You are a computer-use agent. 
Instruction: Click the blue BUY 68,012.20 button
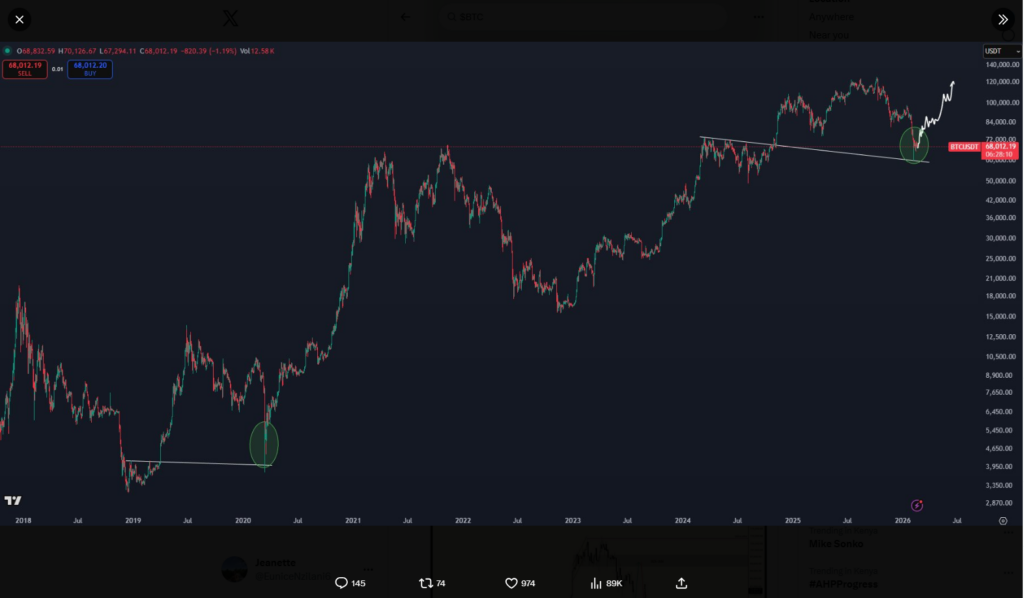pos(89,69)
